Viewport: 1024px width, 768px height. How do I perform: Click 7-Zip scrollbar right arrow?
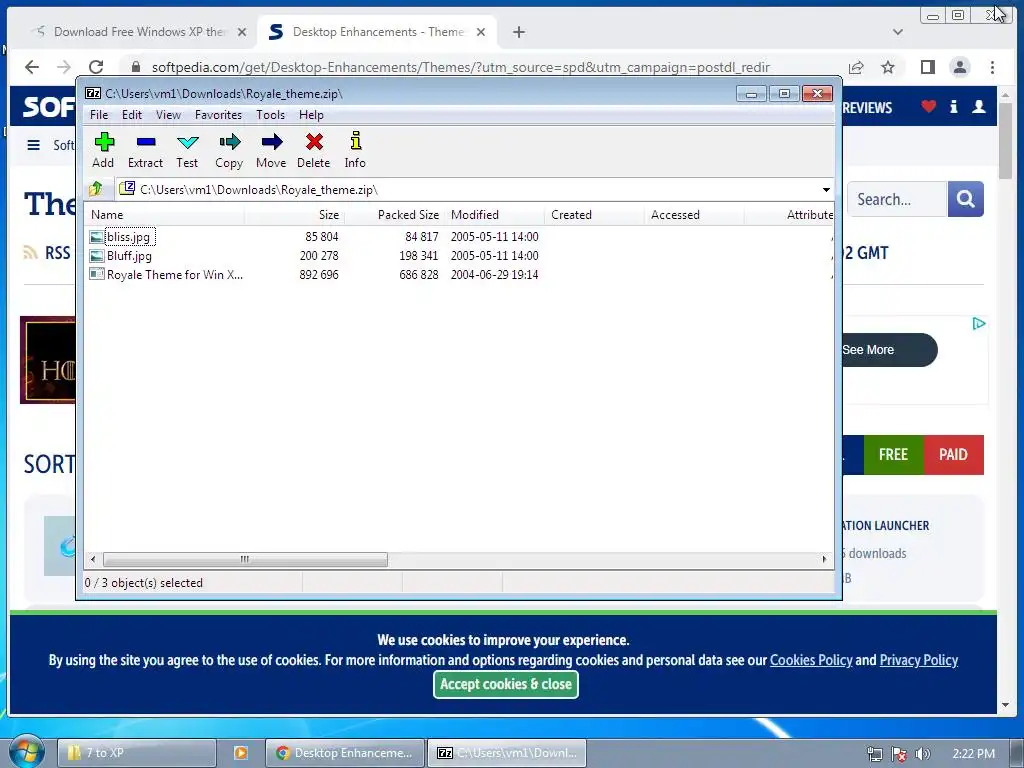824,559
